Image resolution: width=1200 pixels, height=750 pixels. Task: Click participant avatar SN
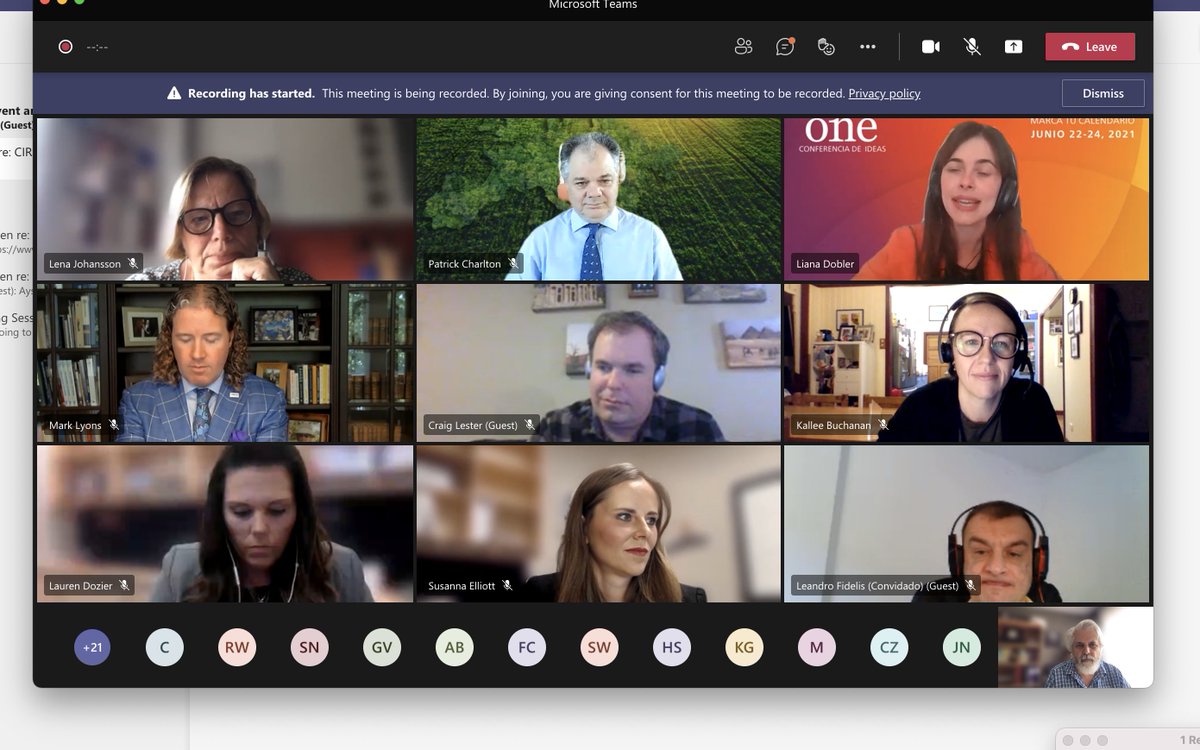(309, 647)
